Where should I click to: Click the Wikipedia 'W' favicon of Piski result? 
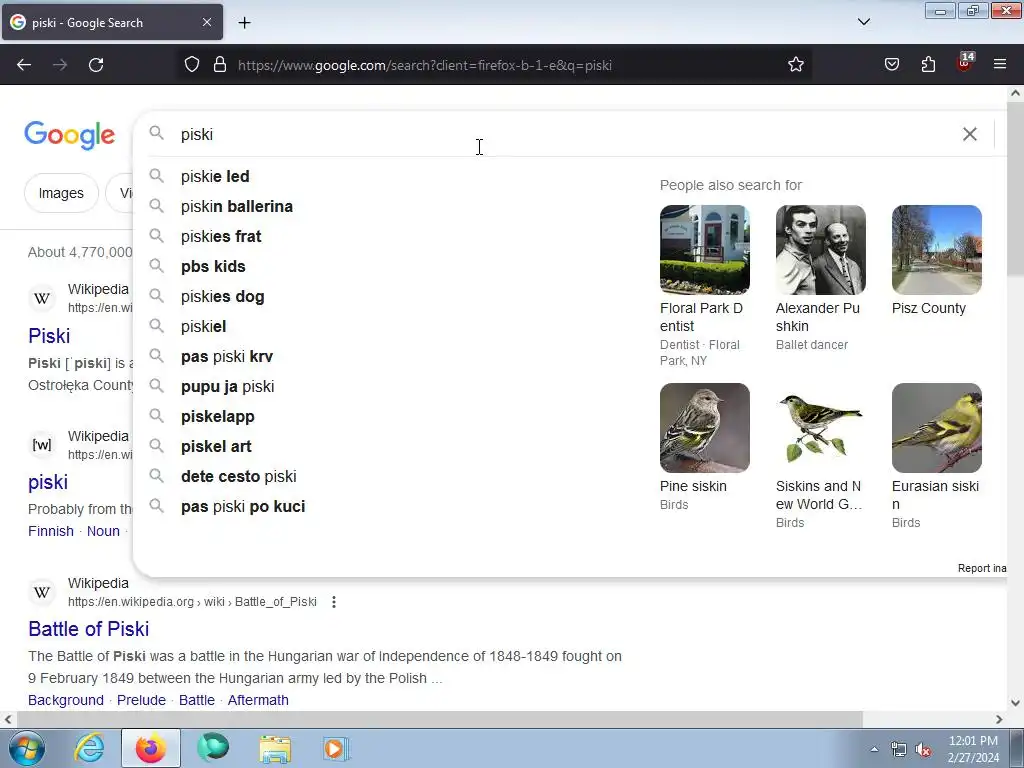click(x=42, y=298)
